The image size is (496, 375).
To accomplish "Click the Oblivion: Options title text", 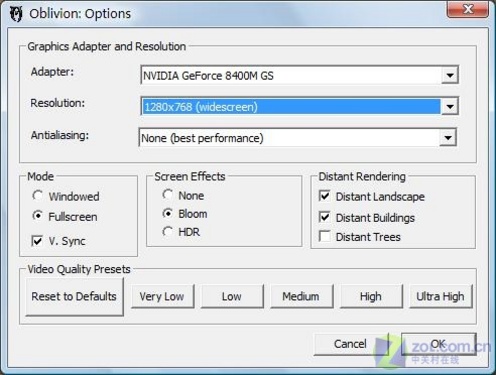I will (x=80, y=14).
